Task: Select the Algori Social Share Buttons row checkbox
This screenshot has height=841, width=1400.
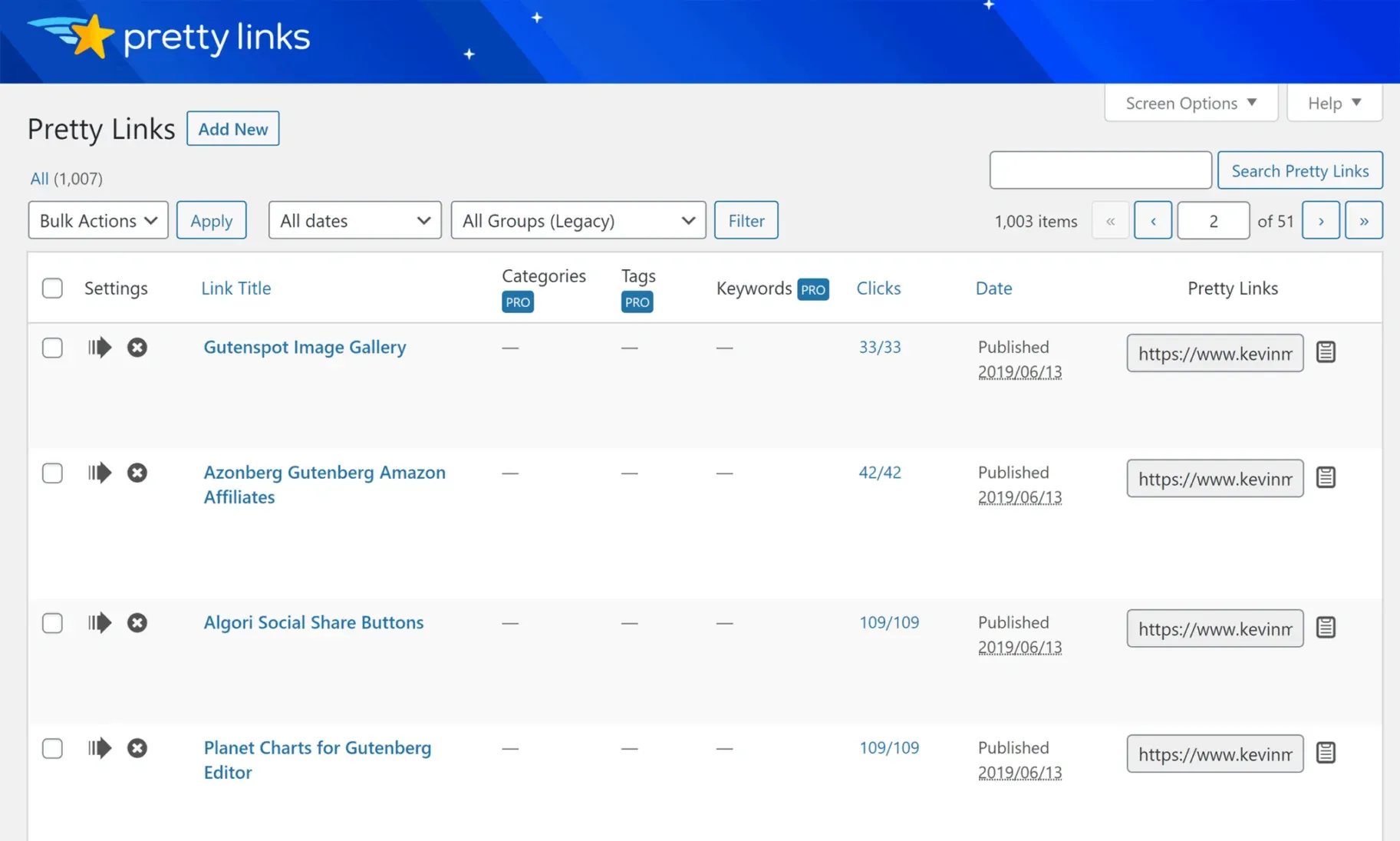Action: pos(52,622)
